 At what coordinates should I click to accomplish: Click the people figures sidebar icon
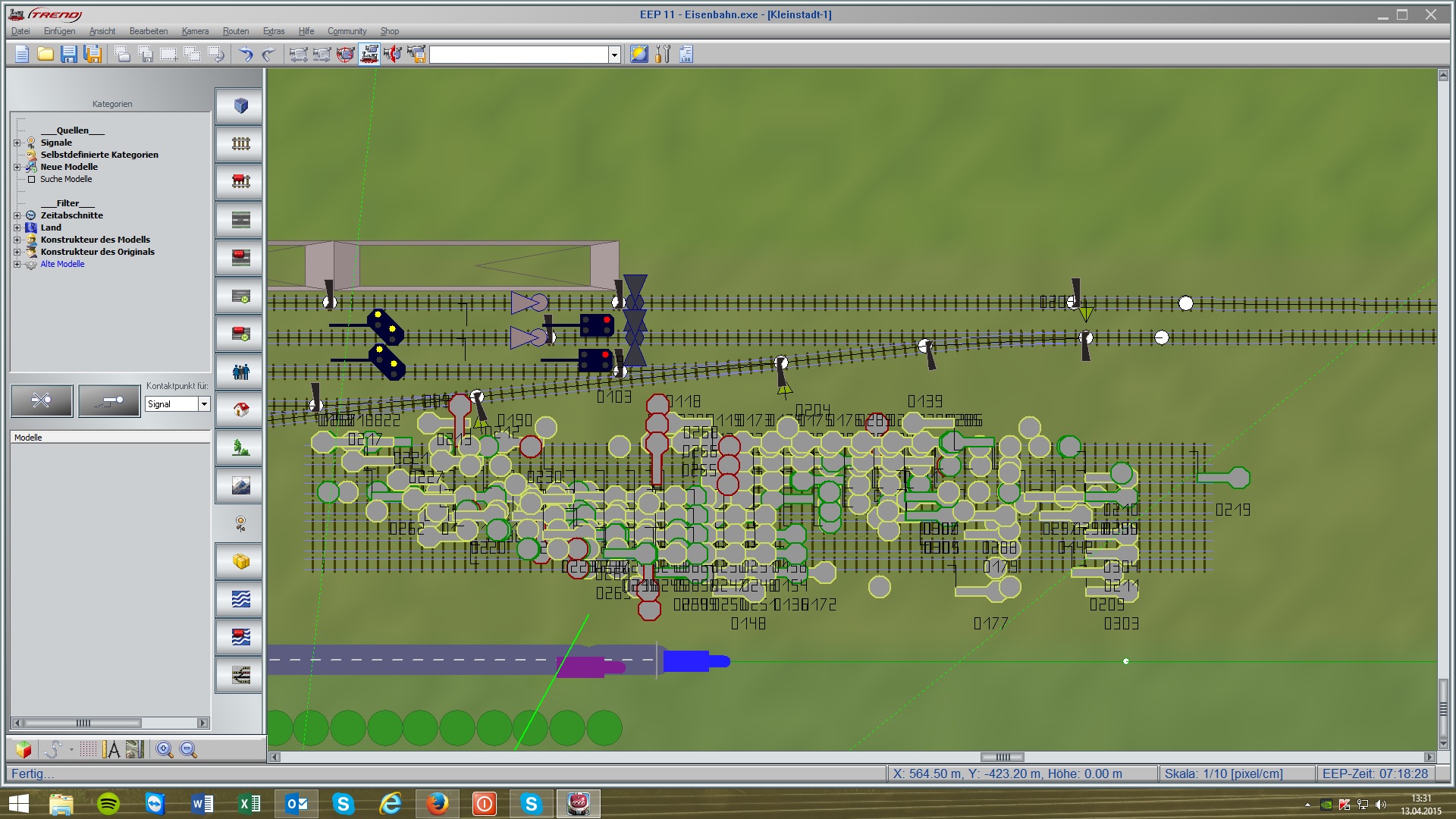(x=240, y=372)
